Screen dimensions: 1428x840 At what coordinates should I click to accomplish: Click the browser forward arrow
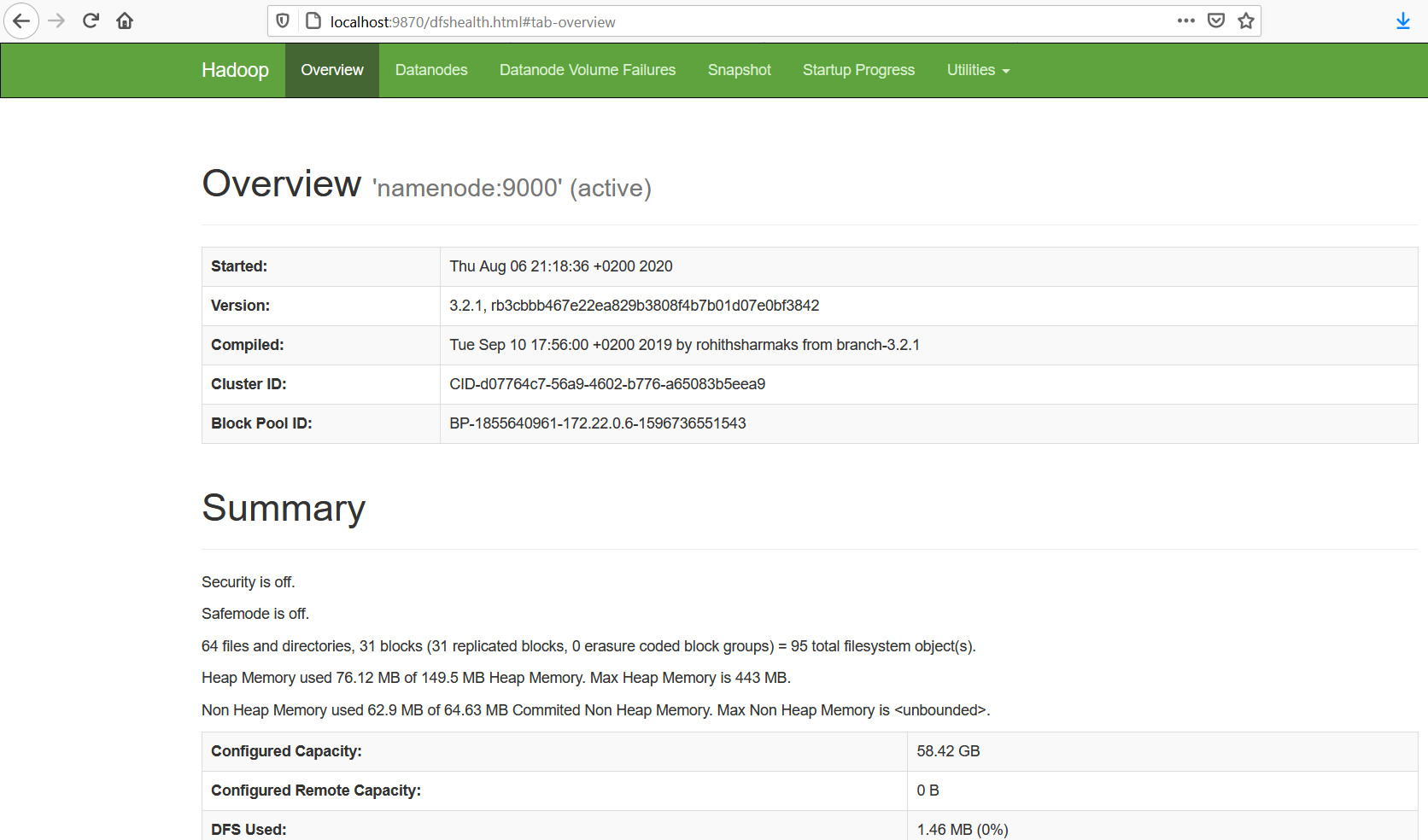click(56, 21)
